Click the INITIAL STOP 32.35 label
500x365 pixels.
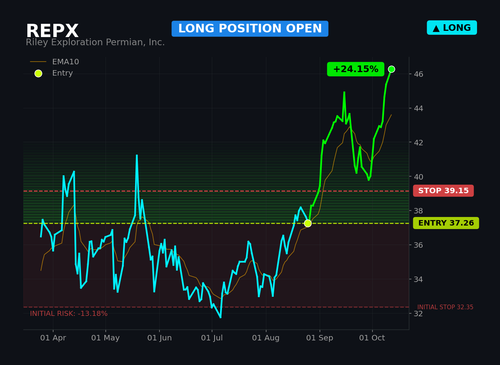pos(445,307)
